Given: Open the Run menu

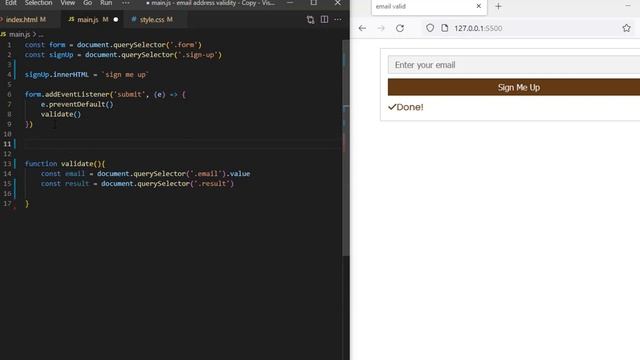Looking at the screenshot, I should point(106,3).
